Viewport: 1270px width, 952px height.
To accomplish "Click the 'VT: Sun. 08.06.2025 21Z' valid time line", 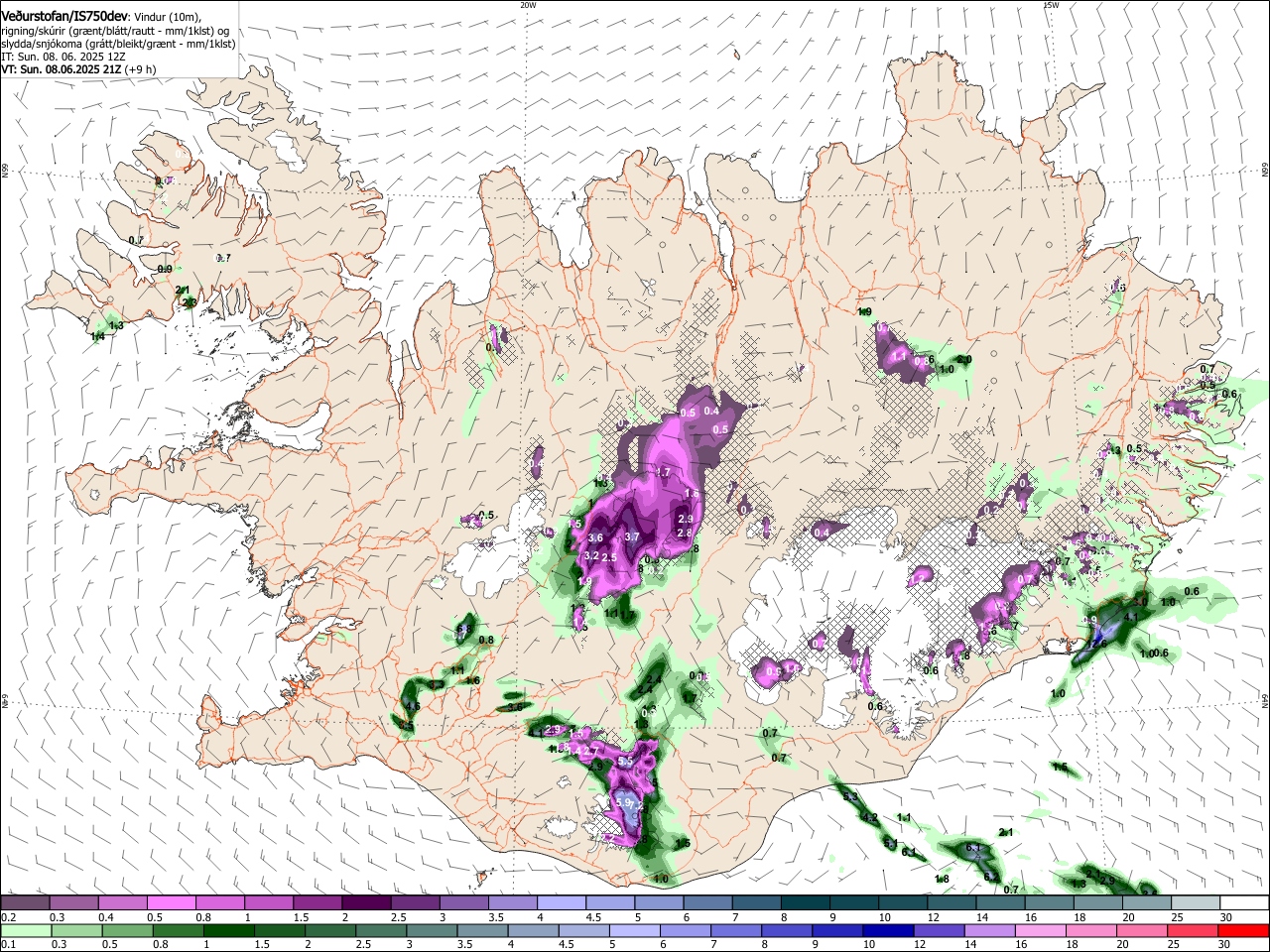I will 63,69.
